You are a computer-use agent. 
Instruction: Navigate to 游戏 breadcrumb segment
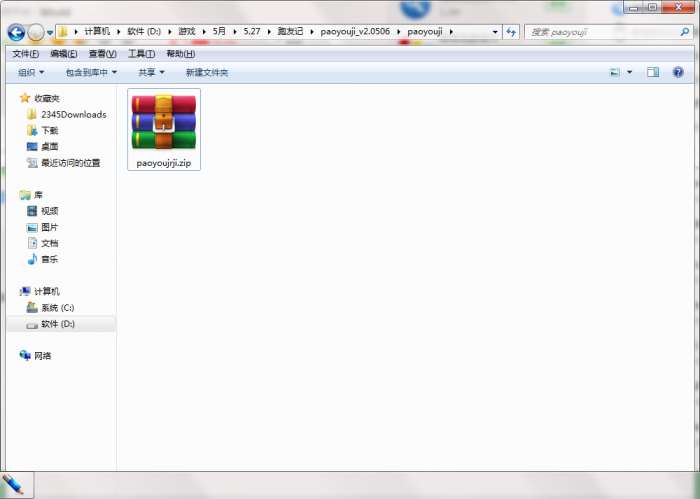pyautogui.click(x=187, y=31)
